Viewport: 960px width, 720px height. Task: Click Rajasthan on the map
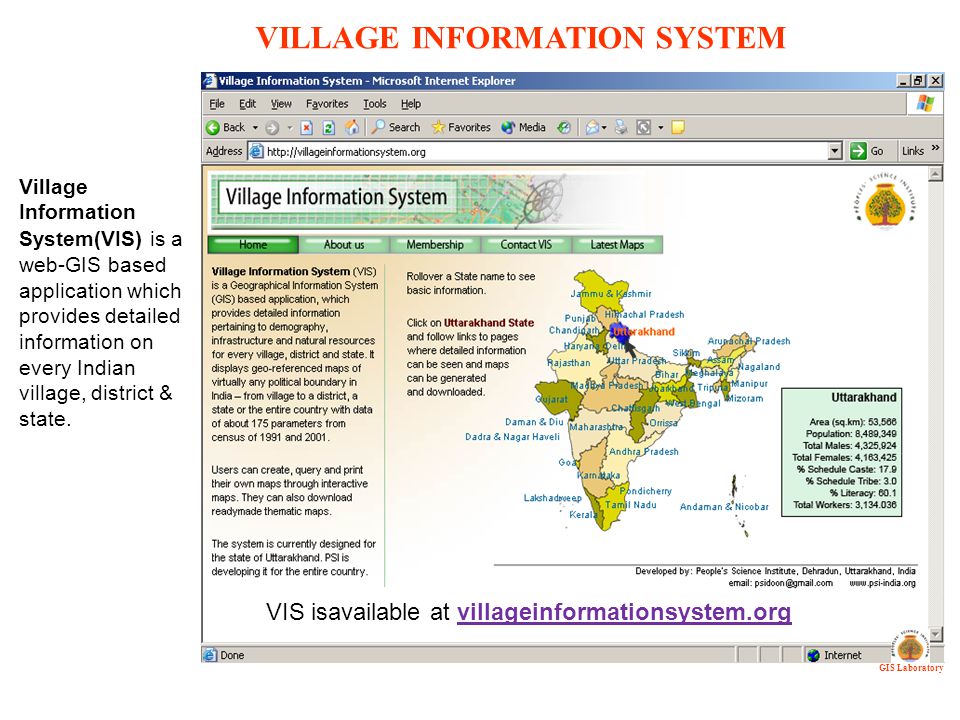pos(569,362)
